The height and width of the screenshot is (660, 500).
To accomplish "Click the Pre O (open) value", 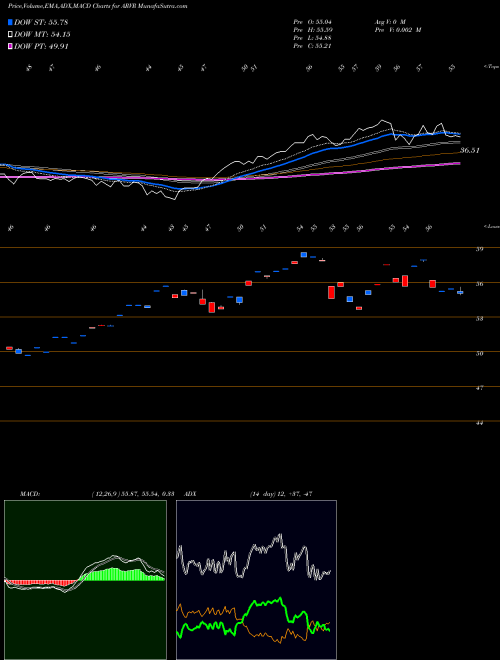I will [x=314, y=21].
